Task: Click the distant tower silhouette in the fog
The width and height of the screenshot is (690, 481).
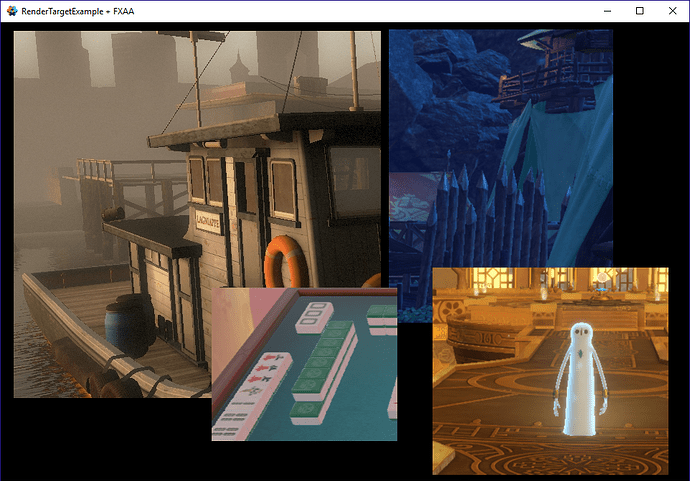Action: 240,70
